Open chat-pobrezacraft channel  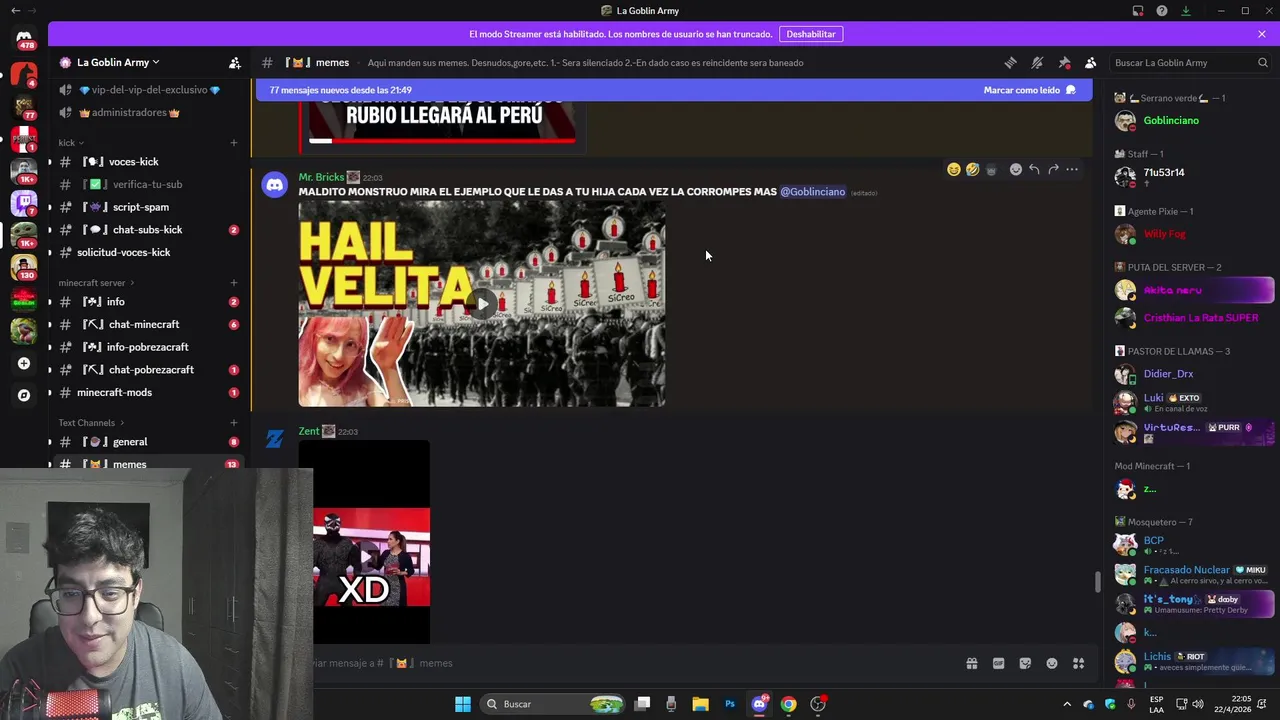(147, 370)
